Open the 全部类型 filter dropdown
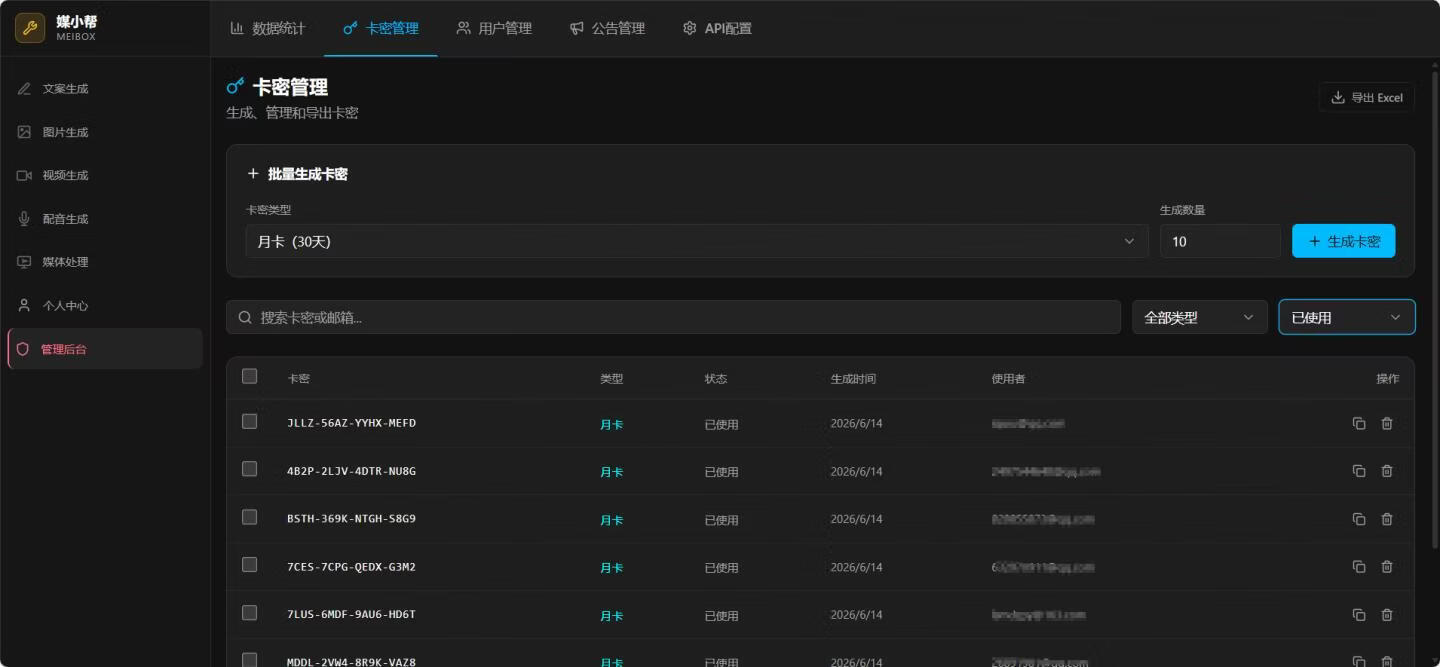1440x667 pixels. 1199,317
